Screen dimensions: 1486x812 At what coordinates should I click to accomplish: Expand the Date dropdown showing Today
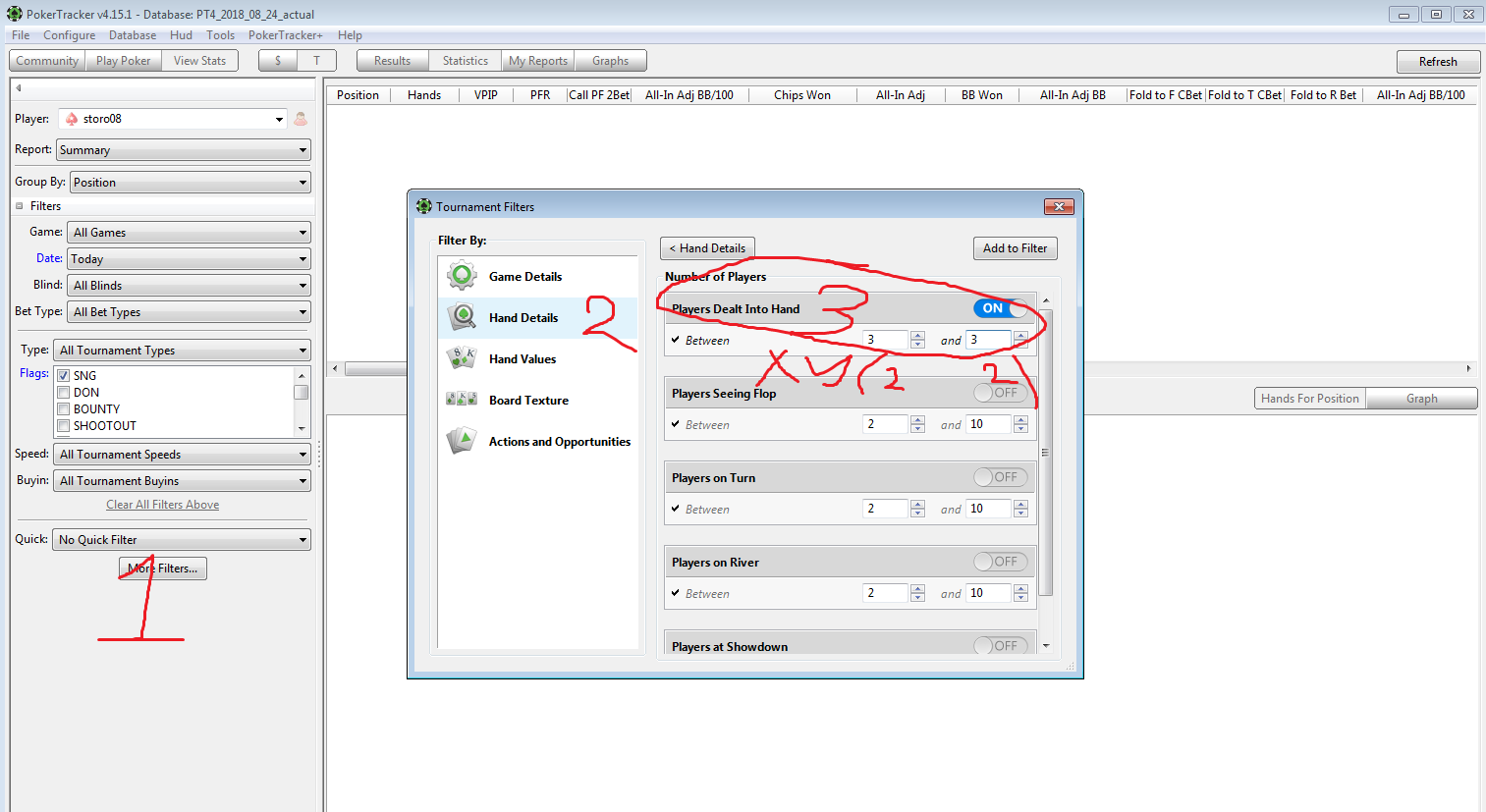pyautogui.click(x=189, y=259)
